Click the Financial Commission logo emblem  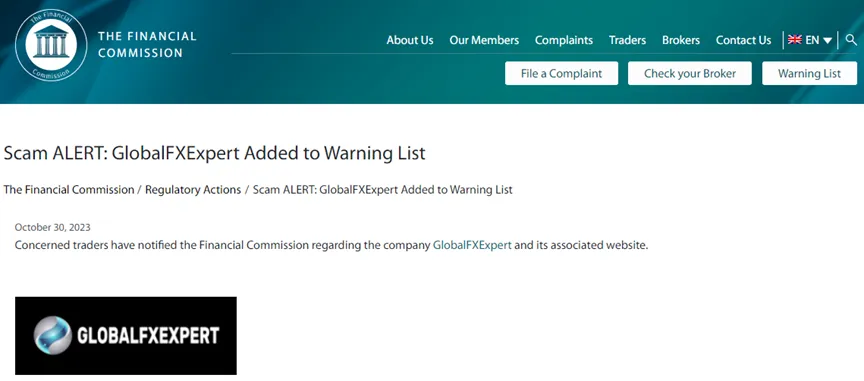[51, 46]
